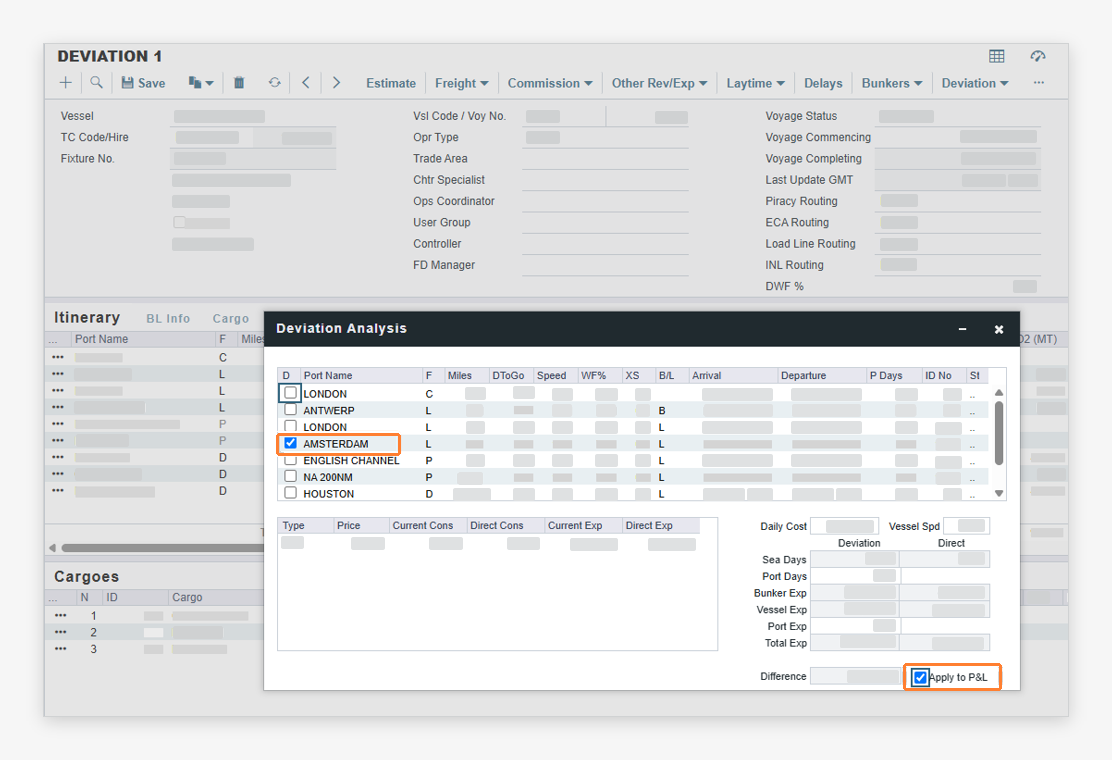Viewport: 1112px width, 760px height.
Task: Open search with the magnifier icon
Action: [96, 83]
